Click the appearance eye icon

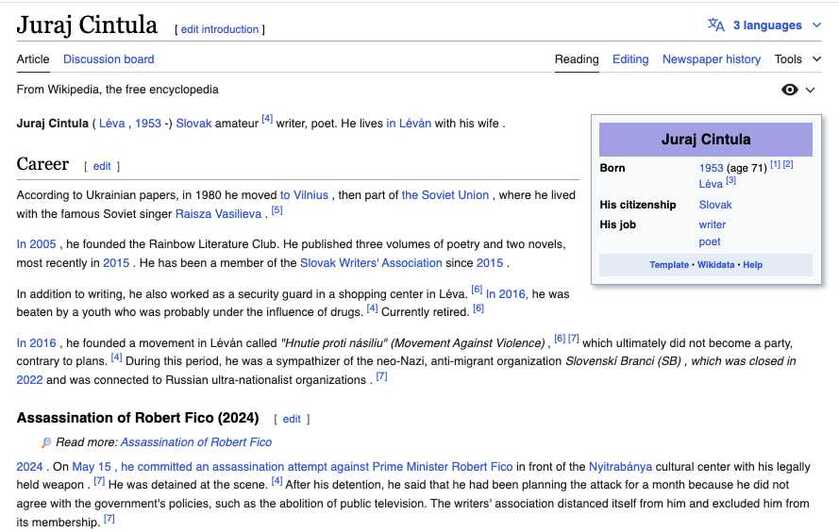[789, 89]
